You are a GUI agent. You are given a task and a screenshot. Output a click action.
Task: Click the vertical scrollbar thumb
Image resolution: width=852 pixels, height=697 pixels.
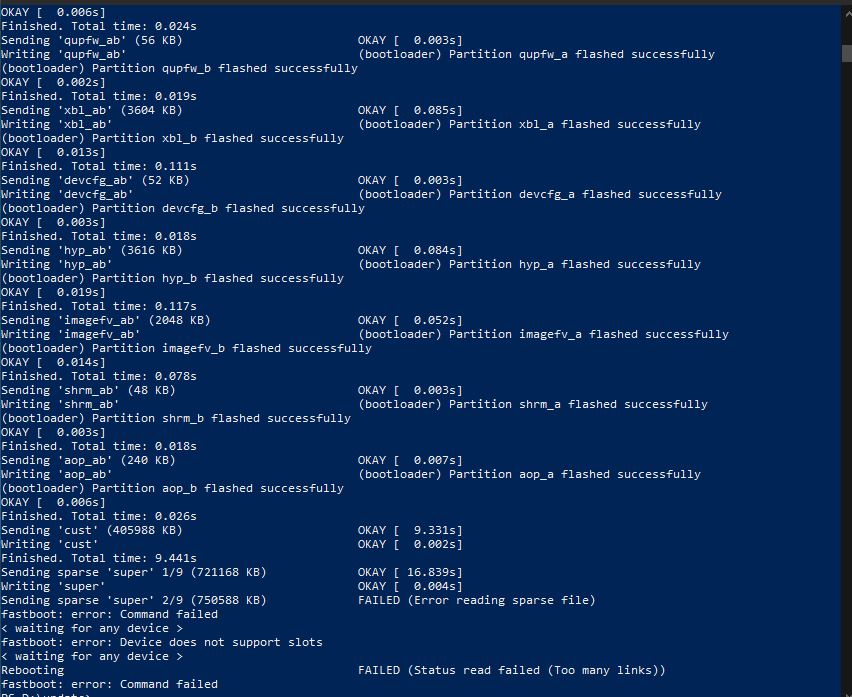click(847, 53)
